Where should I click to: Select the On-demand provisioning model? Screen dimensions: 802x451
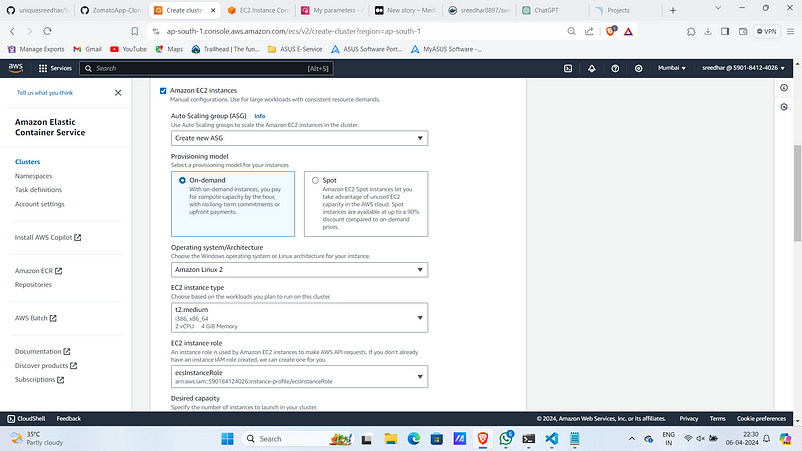pyautogui.click(x=182, y=180)
